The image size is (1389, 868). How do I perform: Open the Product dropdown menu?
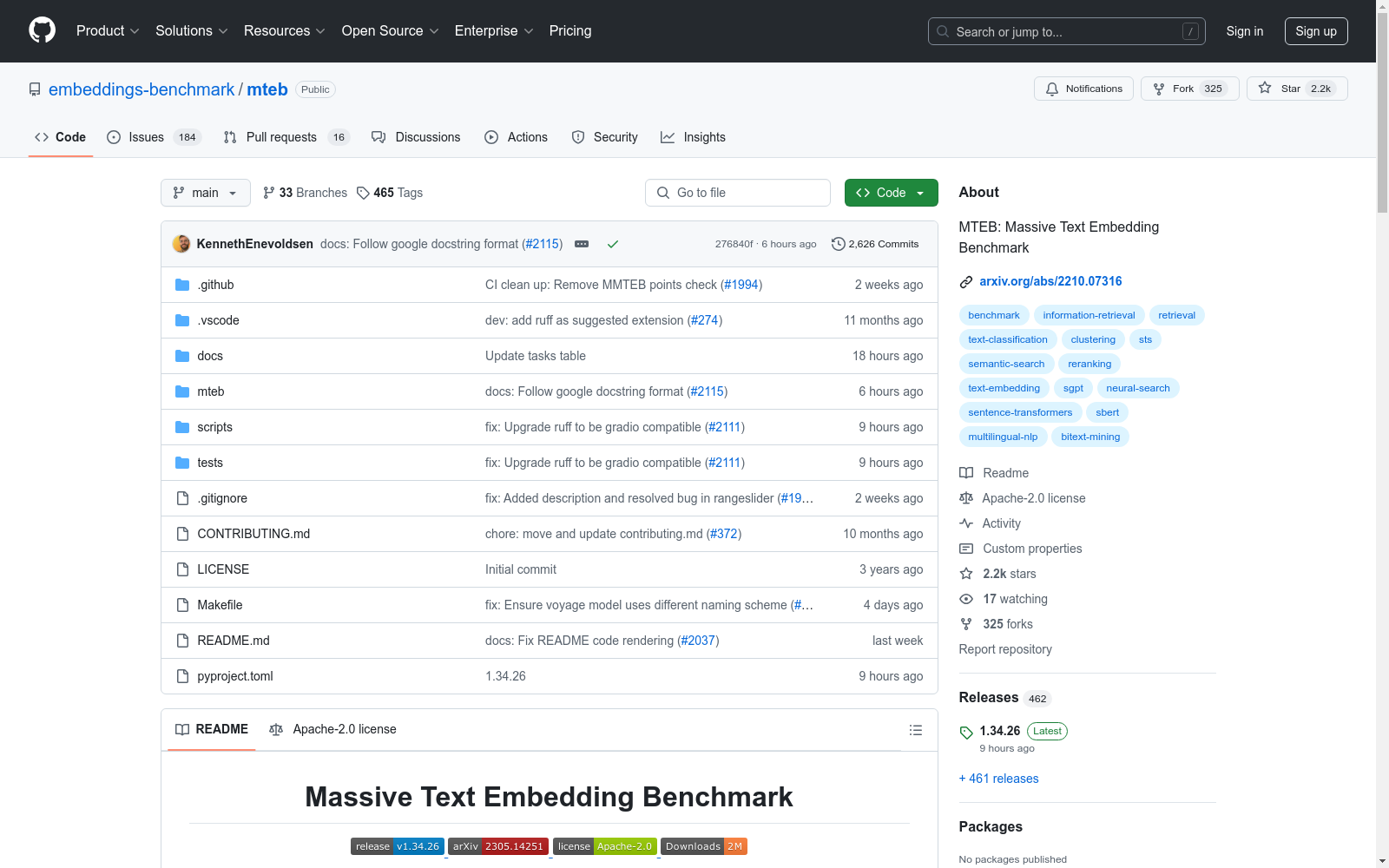[x=108, y=31]
